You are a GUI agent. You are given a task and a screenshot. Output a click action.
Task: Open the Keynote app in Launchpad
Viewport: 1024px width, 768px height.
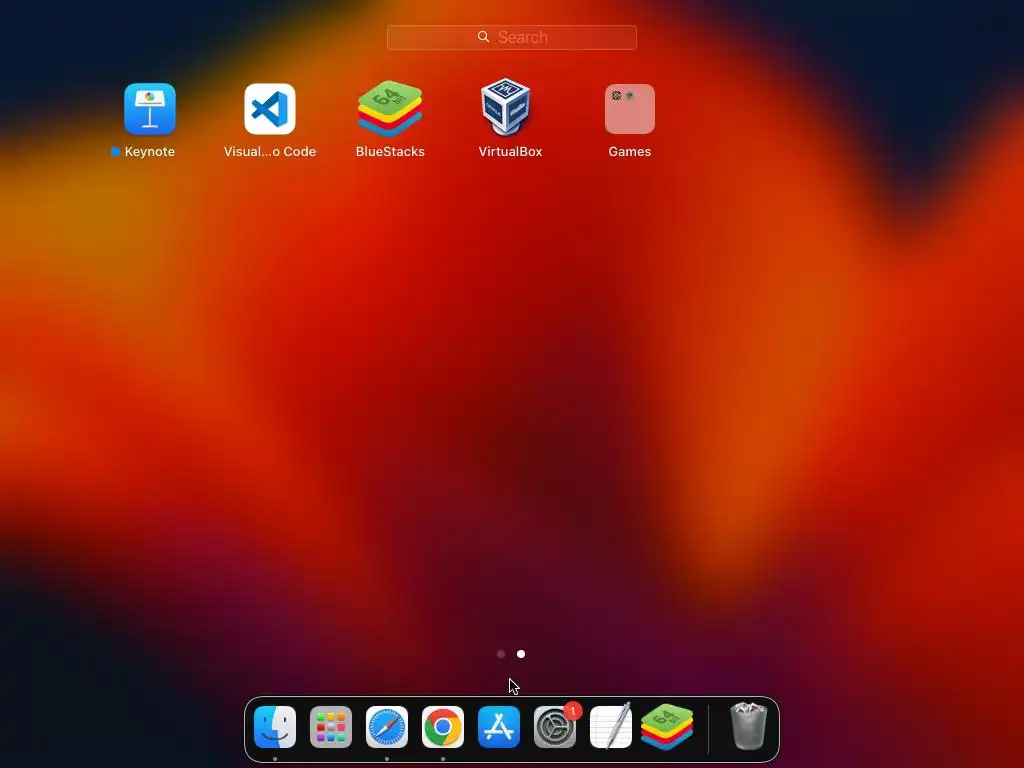click(x=150, y=108)
